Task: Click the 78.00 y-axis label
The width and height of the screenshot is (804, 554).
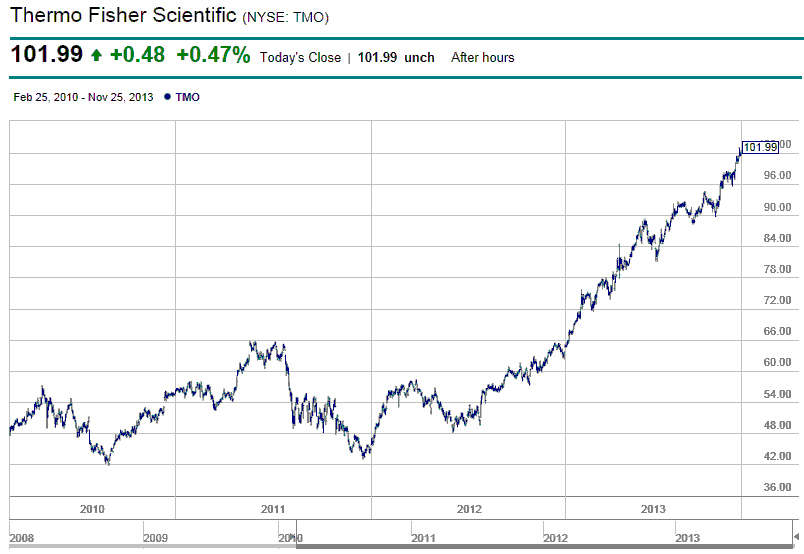Action: pyautogui.click(x=777, y=269)
